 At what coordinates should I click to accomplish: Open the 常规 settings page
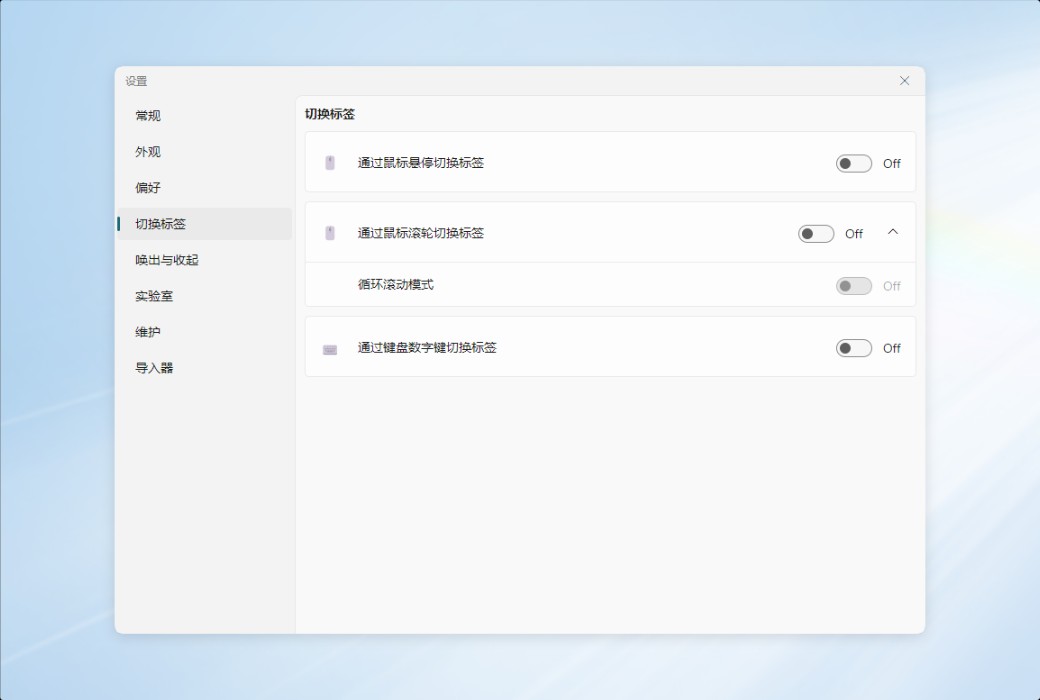pyautogui.click(x=205, y=115)
